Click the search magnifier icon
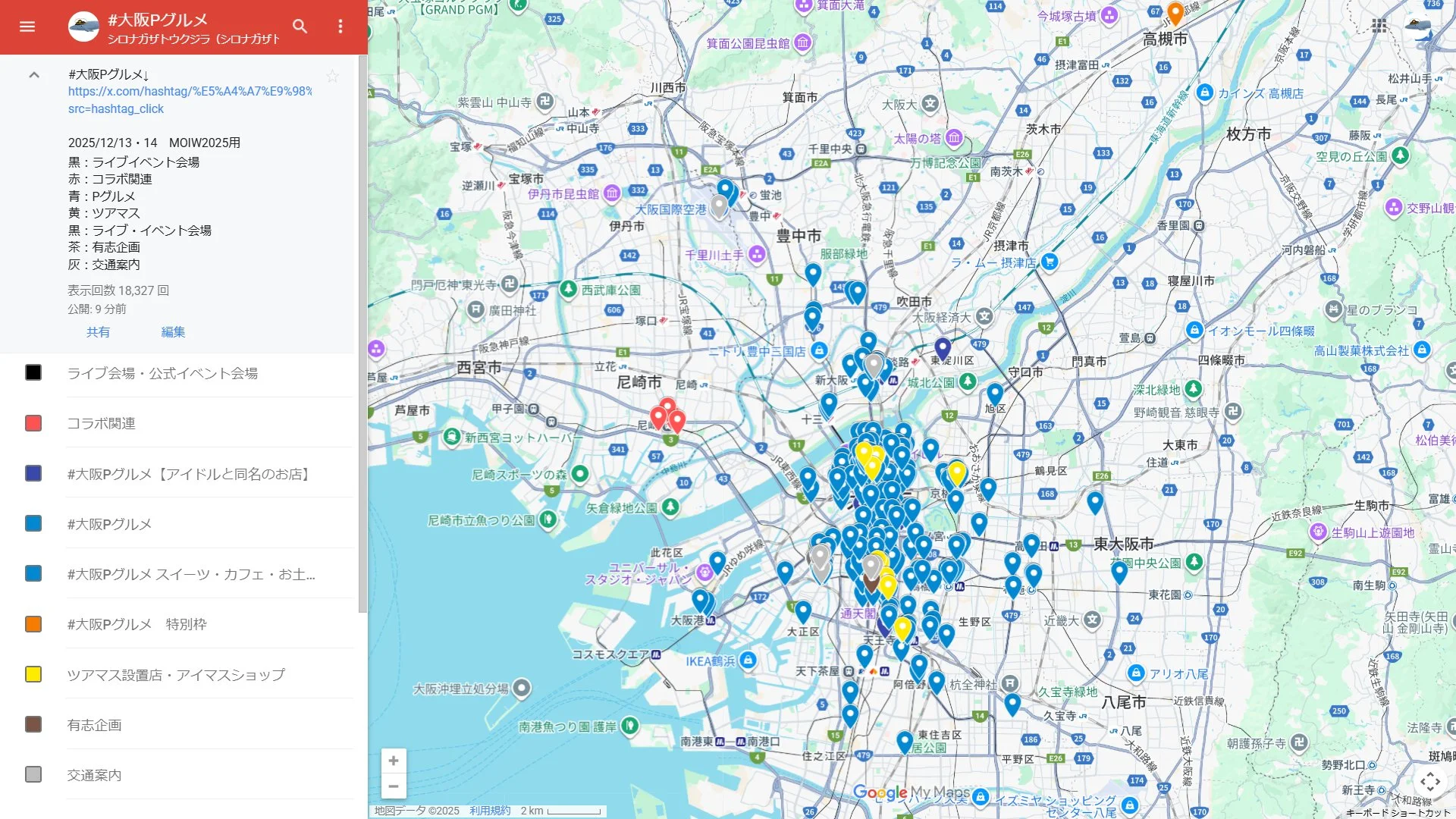Screen dimensions: 1456x819 coord(300,27)
